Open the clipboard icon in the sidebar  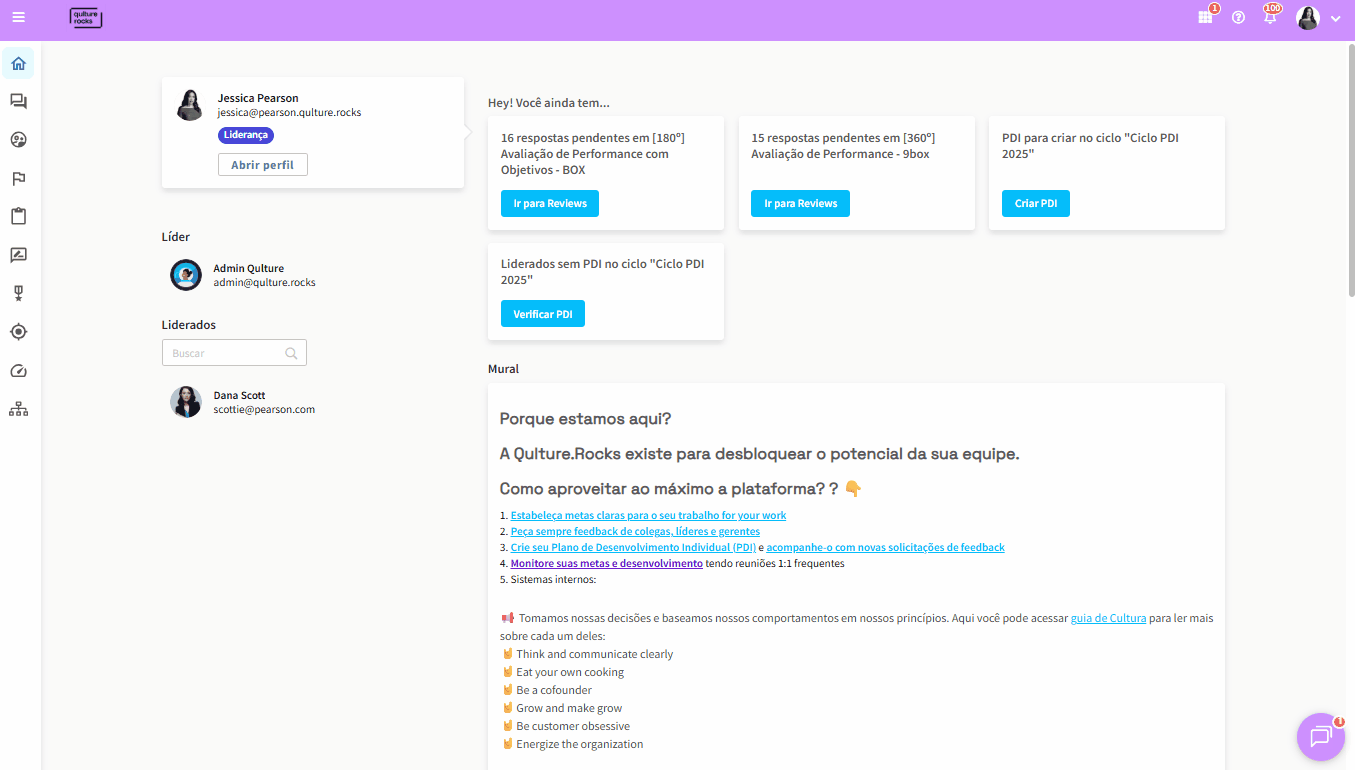[18, 216]
